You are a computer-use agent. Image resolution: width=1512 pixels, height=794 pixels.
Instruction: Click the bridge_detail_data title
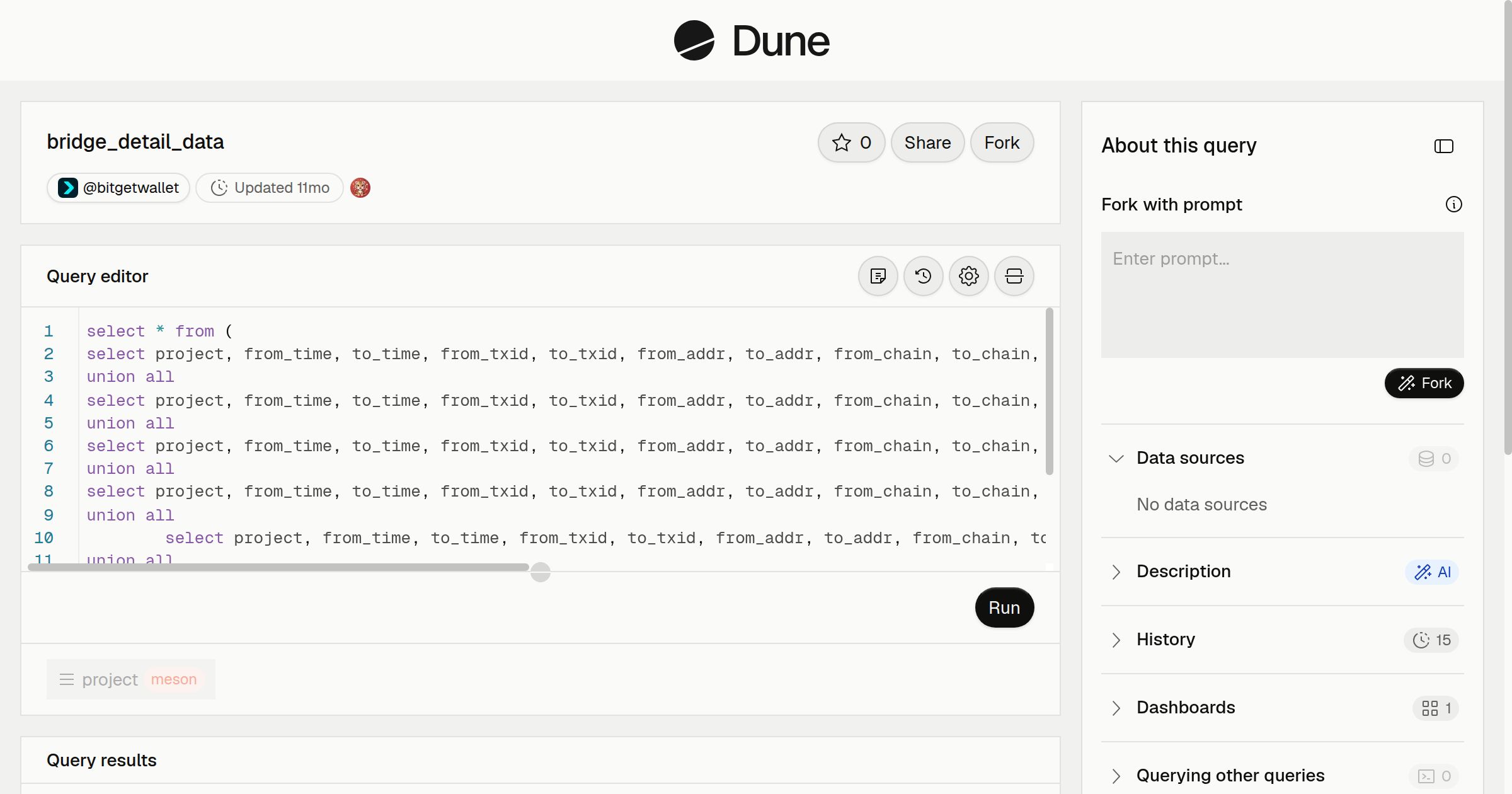[x=135, y=142]
